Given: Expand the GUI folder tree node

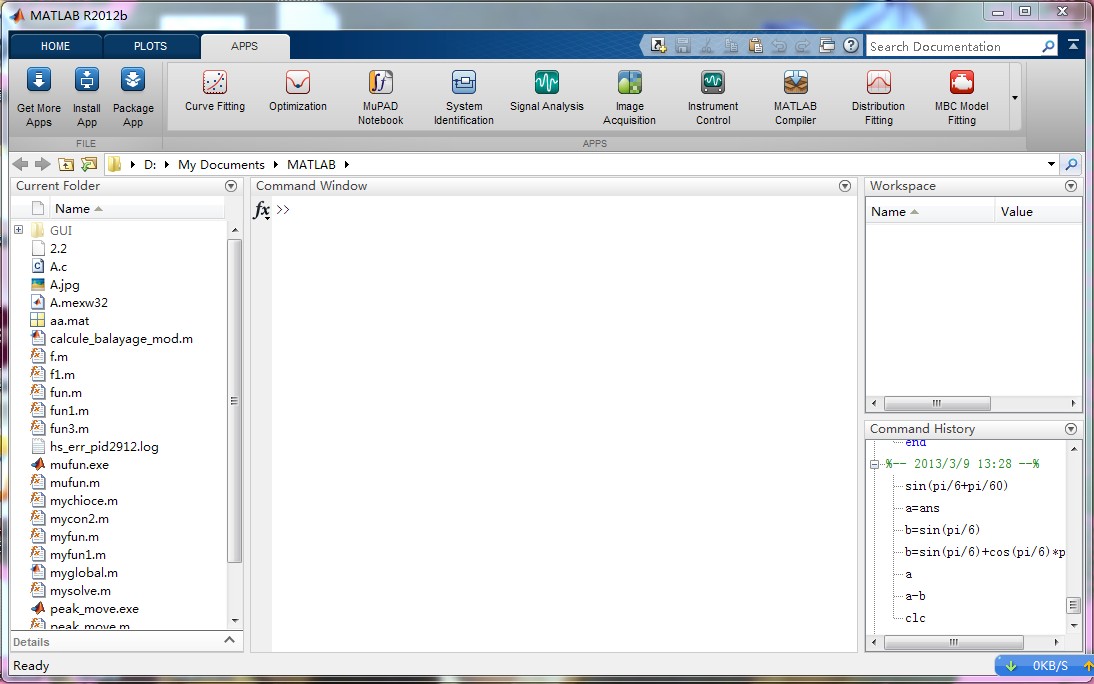Looking at the screenshot, I should [19, 230].
